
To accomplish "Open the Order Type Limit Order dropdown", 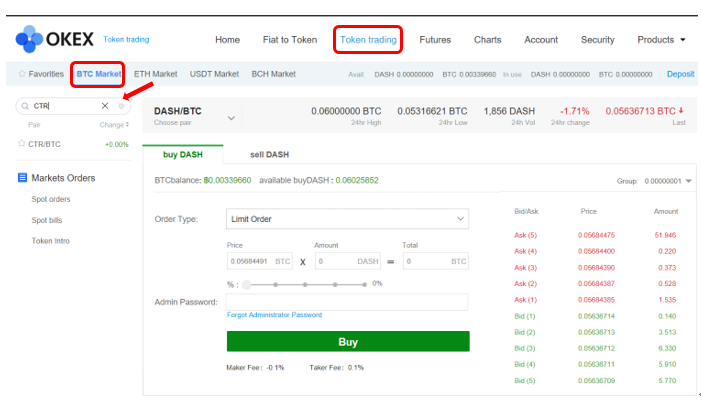I will [x=347, y=219].
